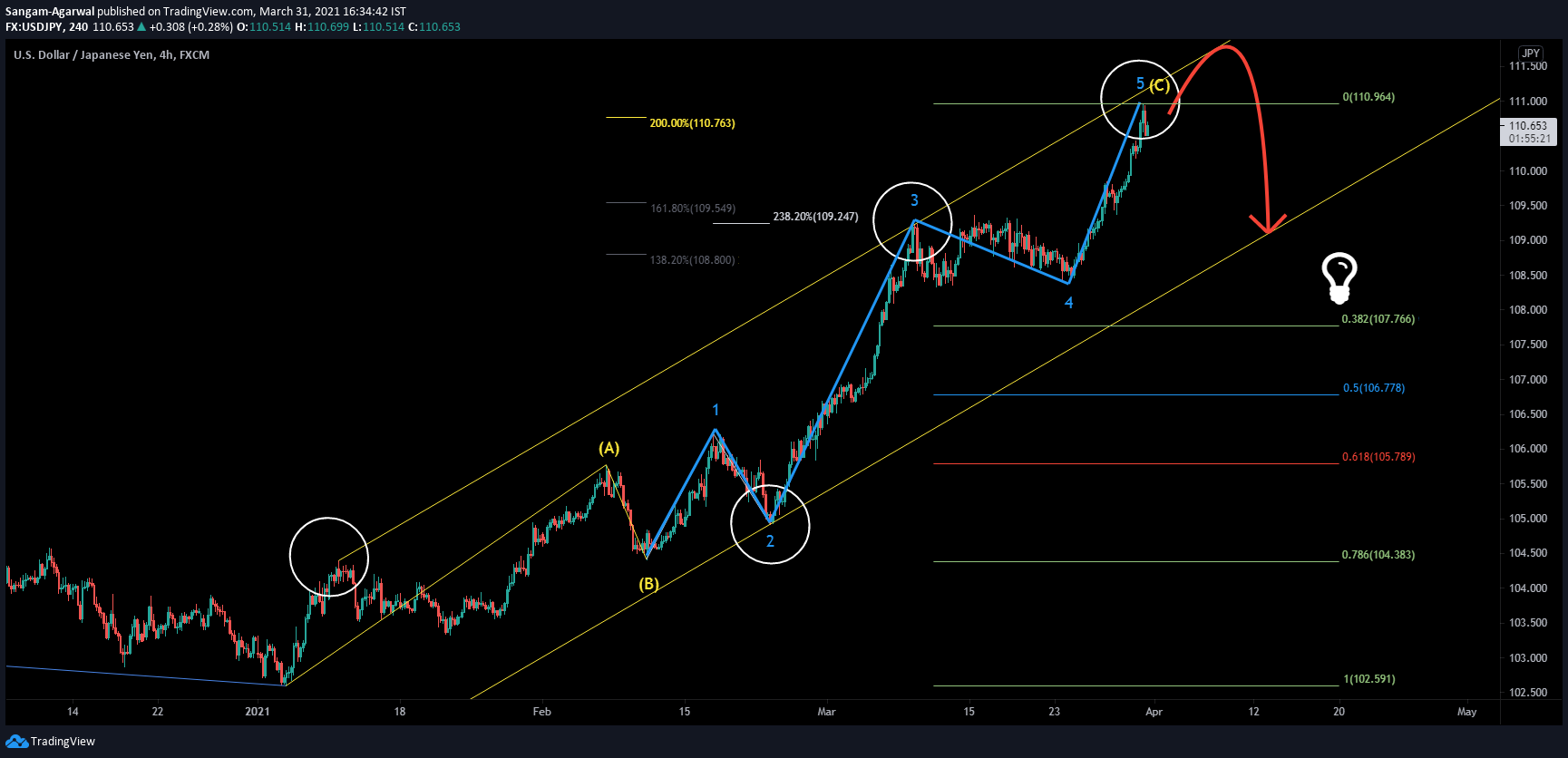Click the current price label 110.653

[x=1528, y=126]
